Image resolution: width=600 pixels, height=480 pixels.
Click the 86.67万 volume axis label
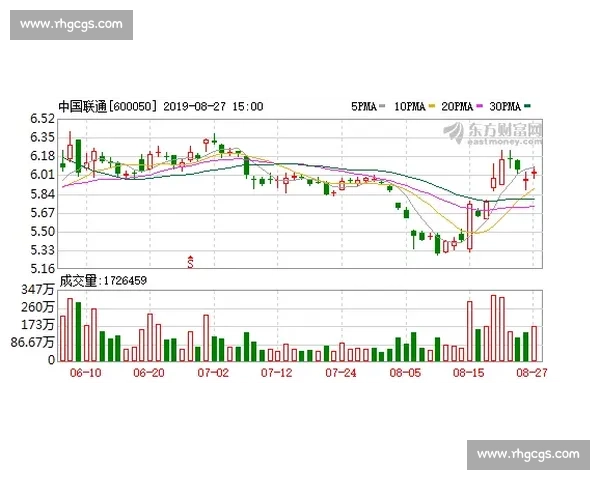[33, 342]
